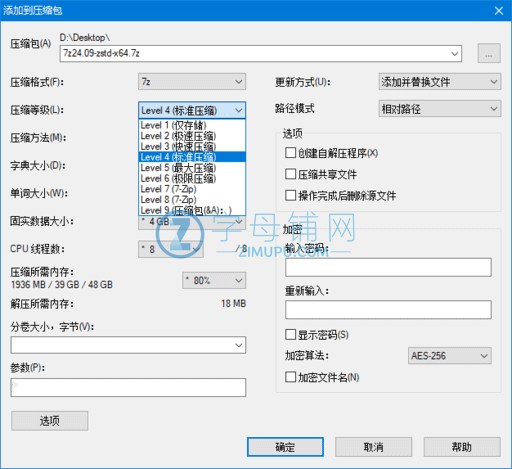Image resolution: width=512 pixels, height=469 pixels.
Task: Open the 路径模式 相对路径 dropdown
Action: [x=440, y=109]
